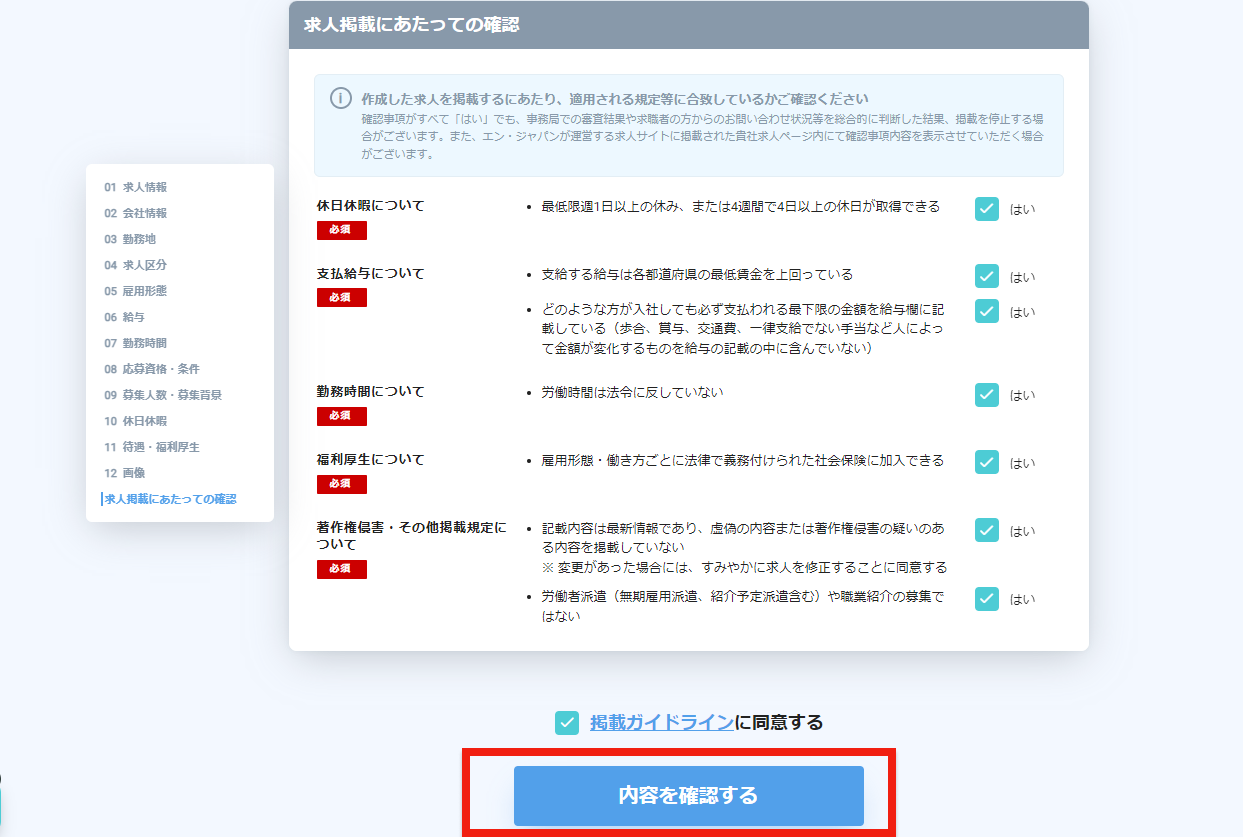The width and height of the screenshot is (1243, 837).
Task: Click the 支払給与について heading
Action: point(371,273)
